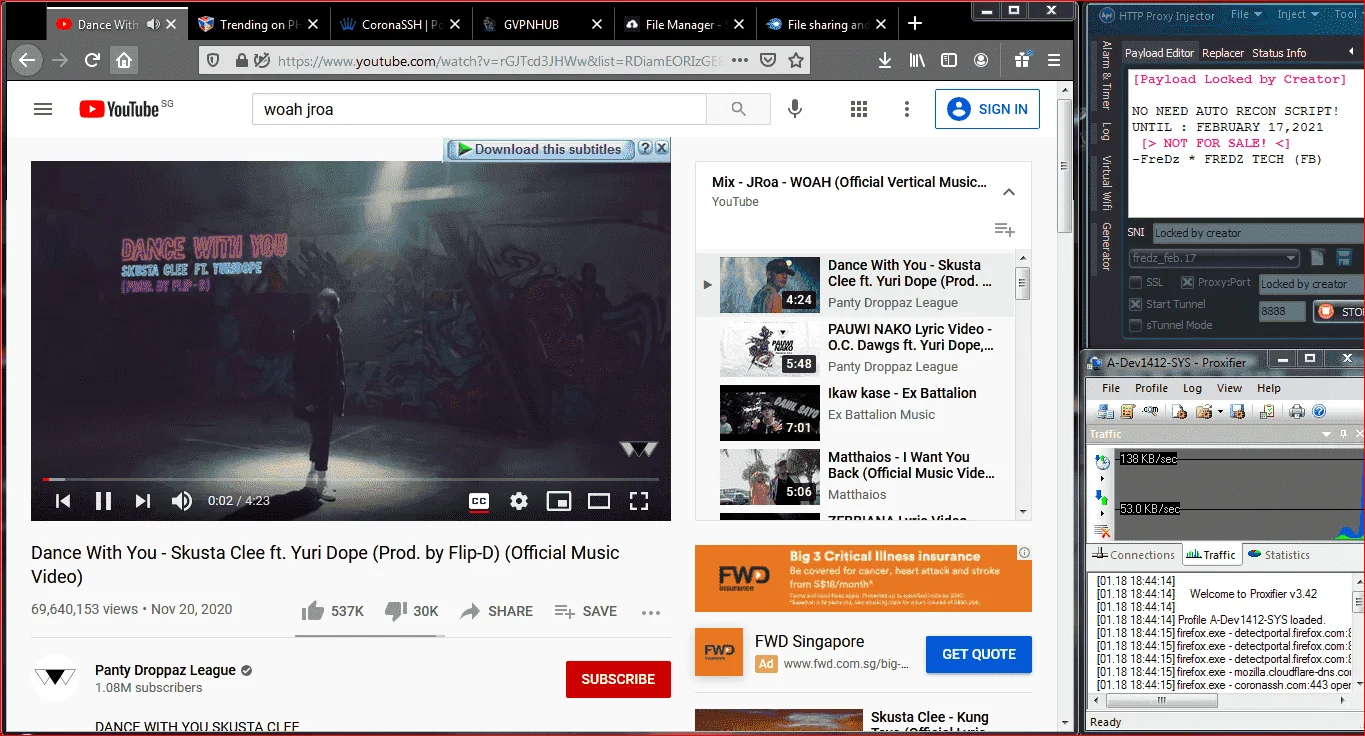
Task: Toggle Firefox sidebar view
Action: (949, 60)
